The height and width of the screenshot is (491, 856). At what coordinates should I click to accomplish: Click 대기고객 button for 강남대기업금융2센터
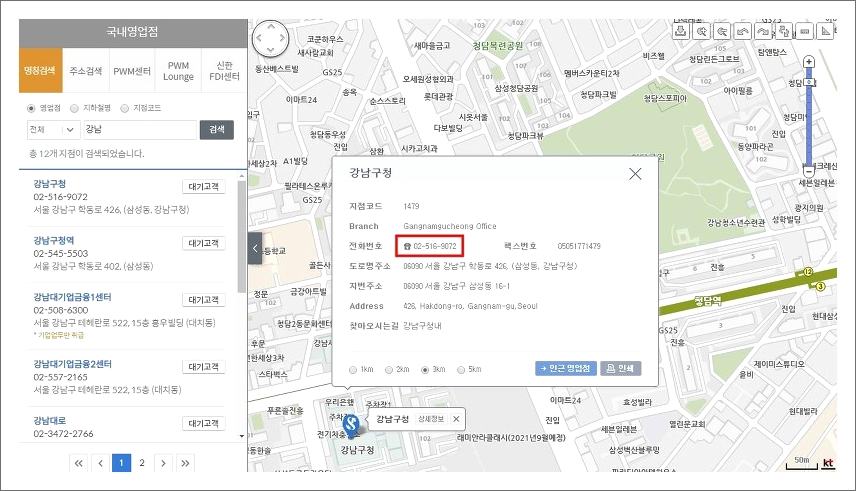(x=204, y=367)
